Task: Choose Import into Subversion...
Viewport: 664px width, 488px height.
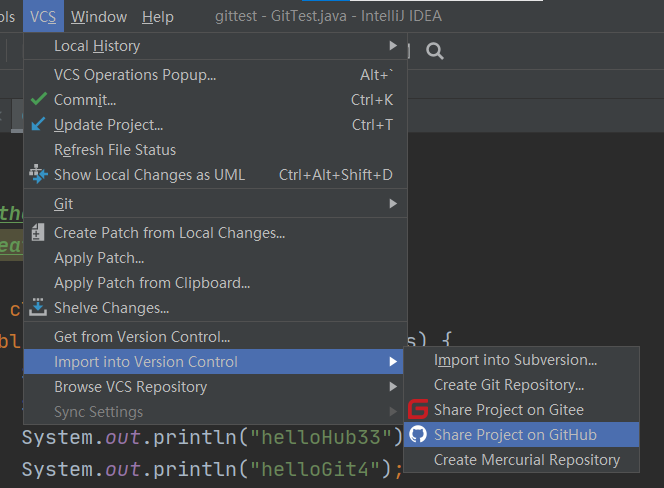Action: tap(522, 360)
